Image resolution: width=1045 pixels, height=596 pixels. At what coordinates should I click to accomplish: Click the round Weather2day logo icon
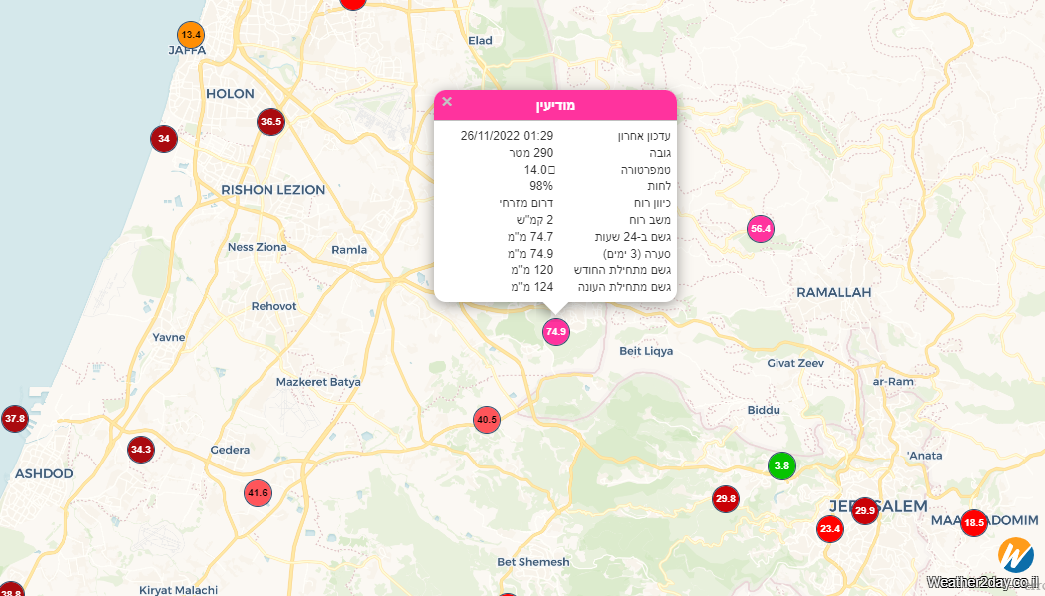[1016, 555]
